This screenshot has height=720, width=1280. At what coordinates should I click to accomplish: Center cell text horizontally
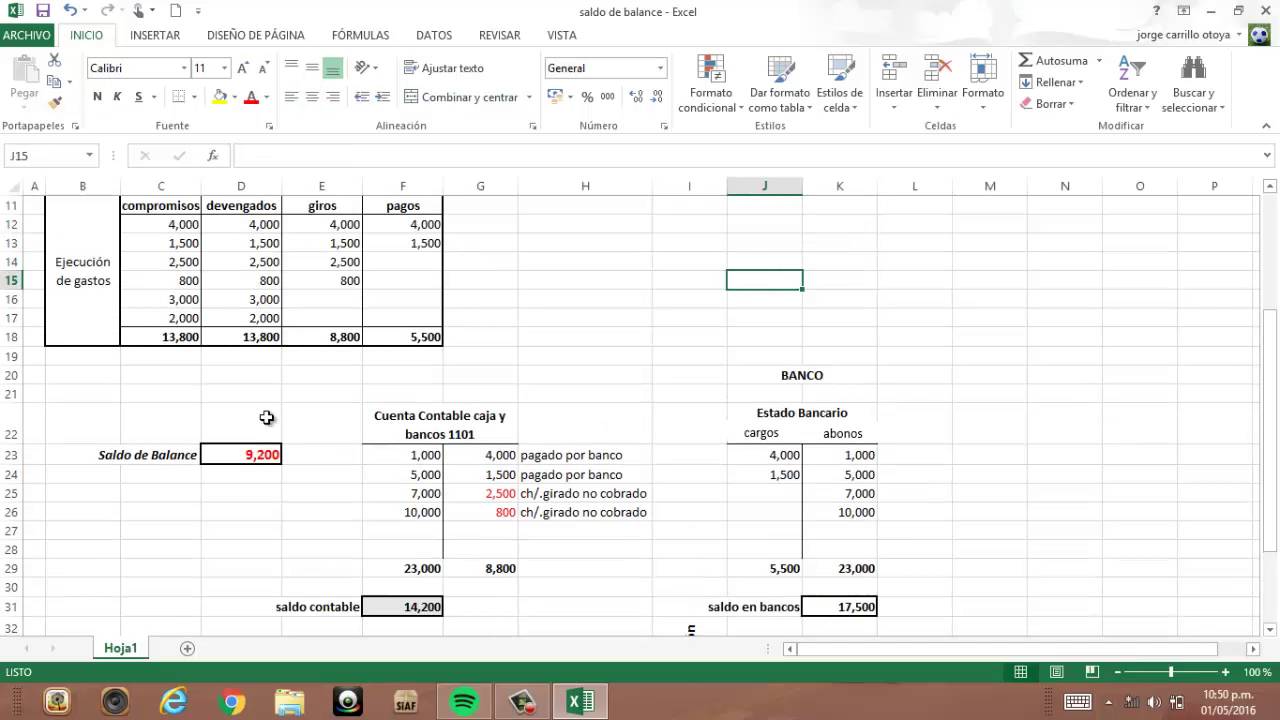pyautogui.click(x=312, y=97)
